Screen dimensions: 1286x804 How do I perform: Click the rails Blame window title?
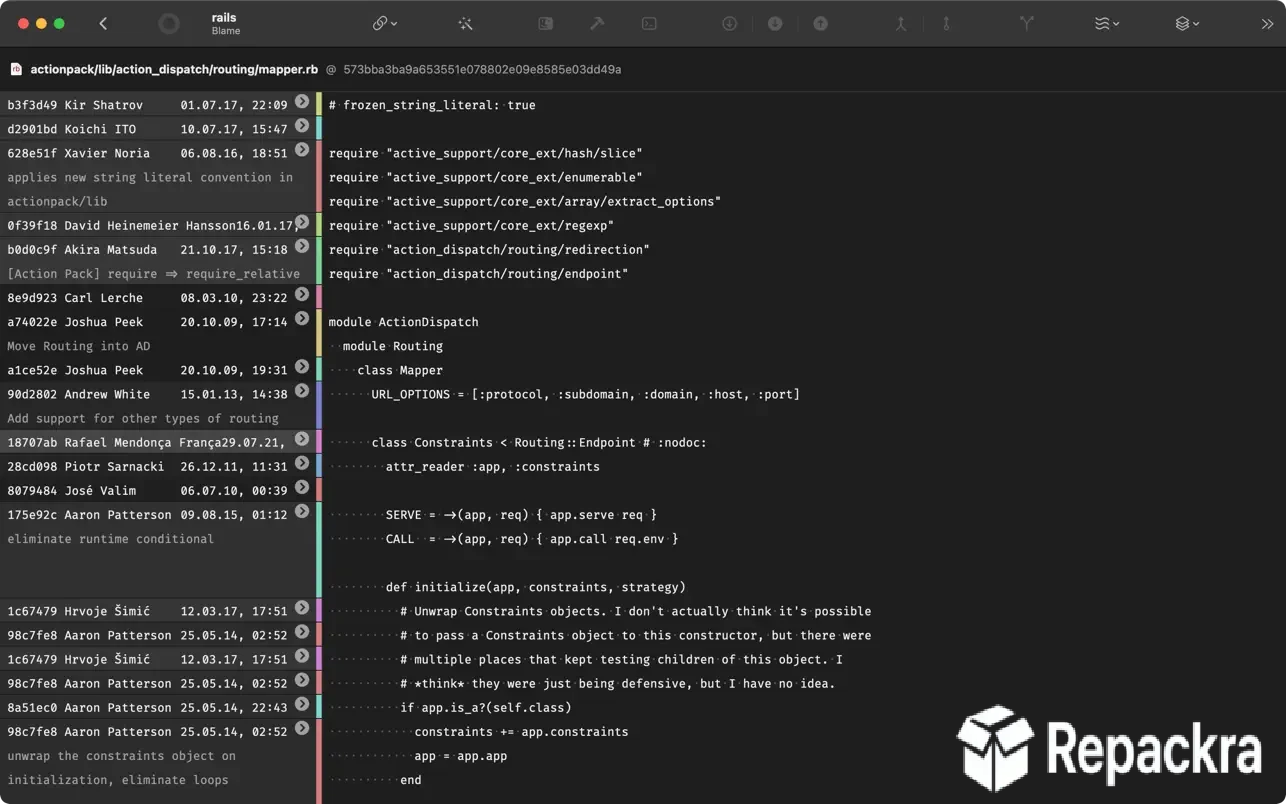(x=225, y=24)
